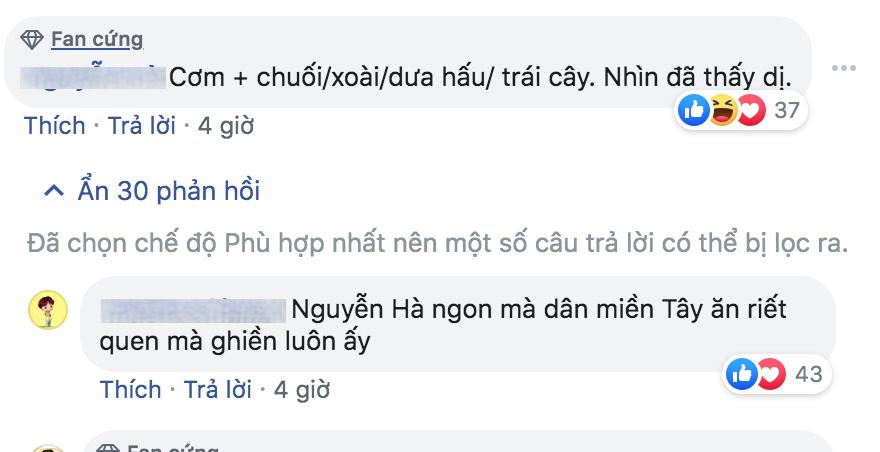Click the blue Like reaction on top comment
This screenshot has height=452, width=880.
click(694, 110)
